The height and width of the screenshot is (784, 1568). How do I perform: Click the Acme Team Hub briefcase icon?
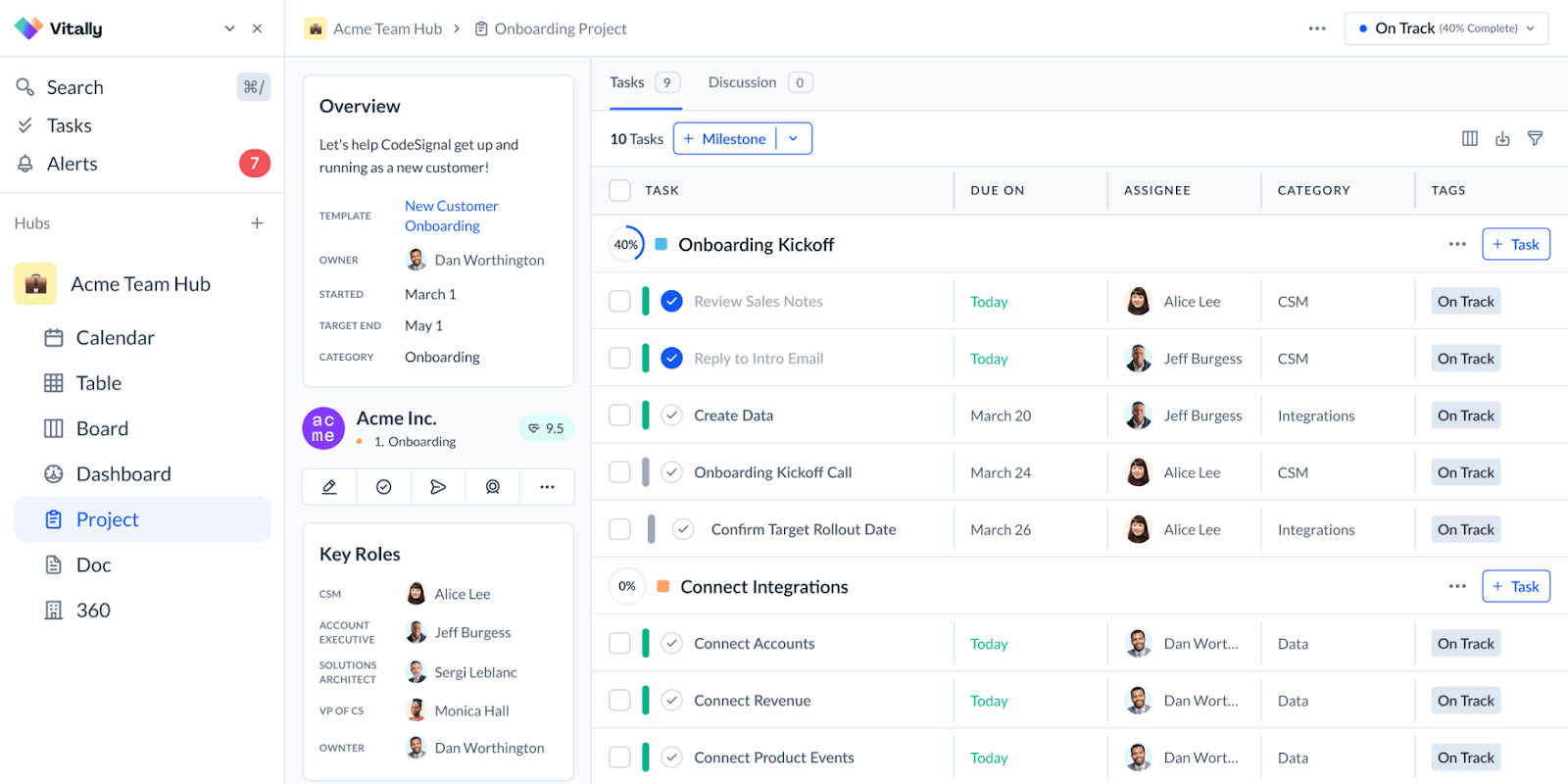[x=35, y=284]
